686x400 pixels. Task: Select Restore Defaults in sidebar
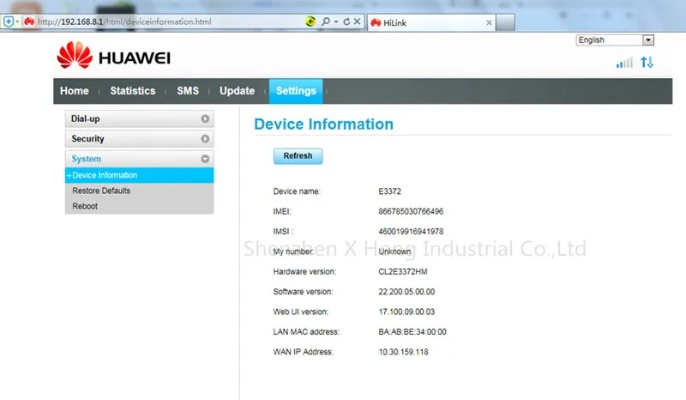[x=101, y=191]
